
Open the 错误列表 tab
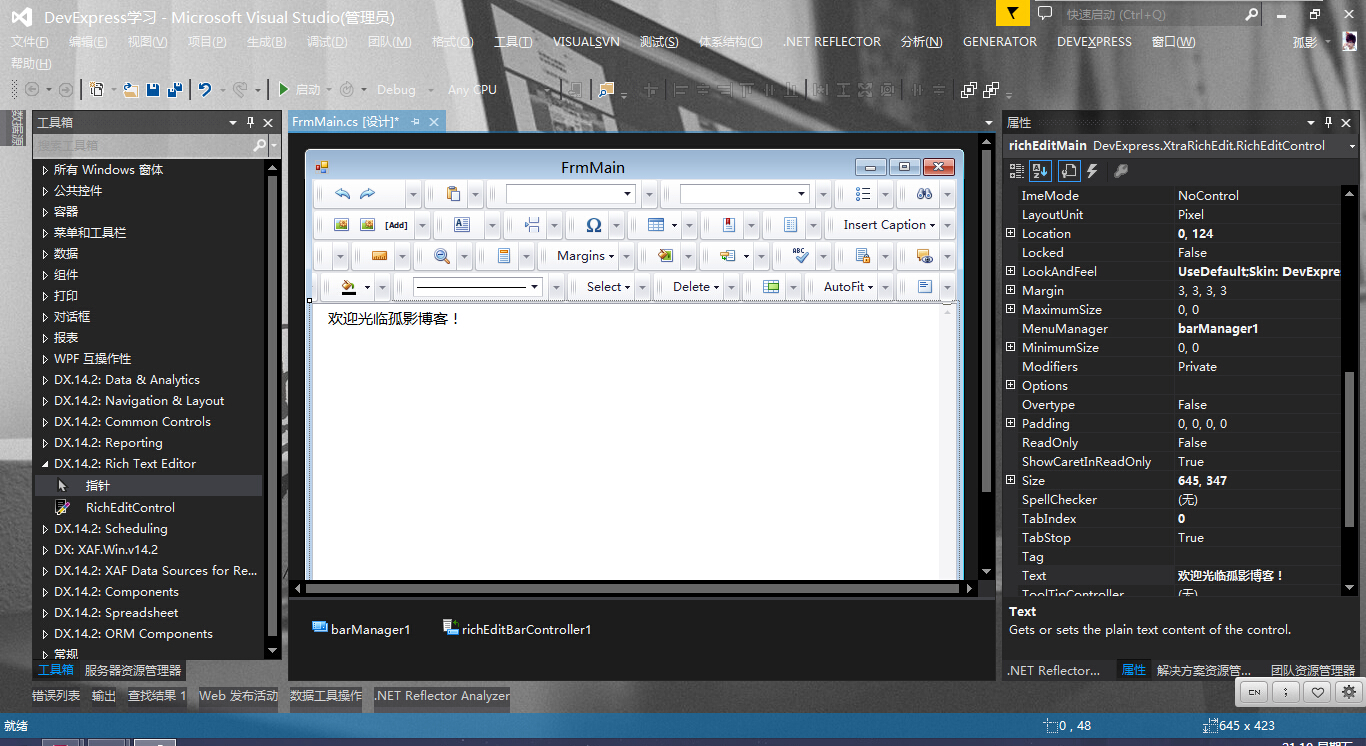coord(56,696)
